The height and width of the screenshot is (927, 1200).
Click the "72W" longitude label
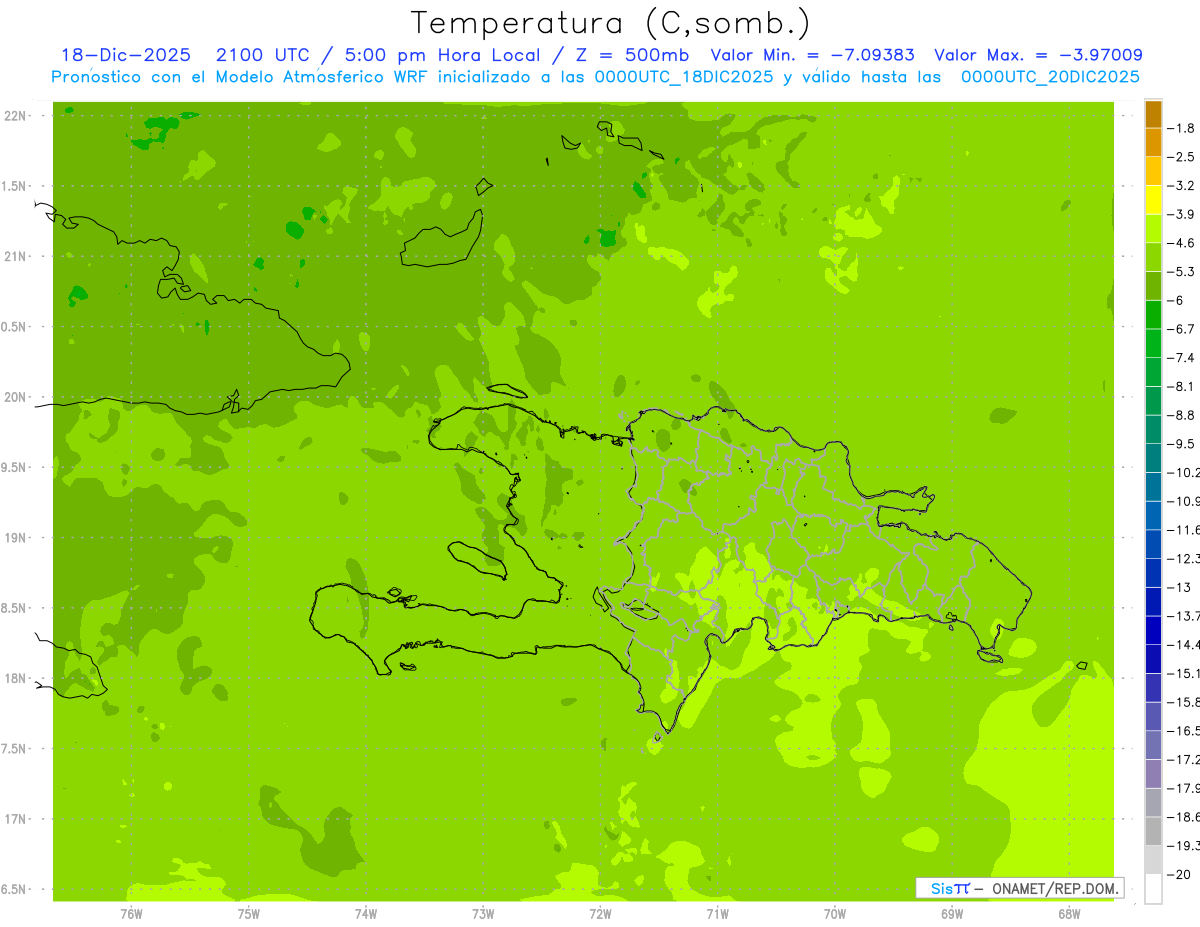pyautogui.click(x=600, y=913)
